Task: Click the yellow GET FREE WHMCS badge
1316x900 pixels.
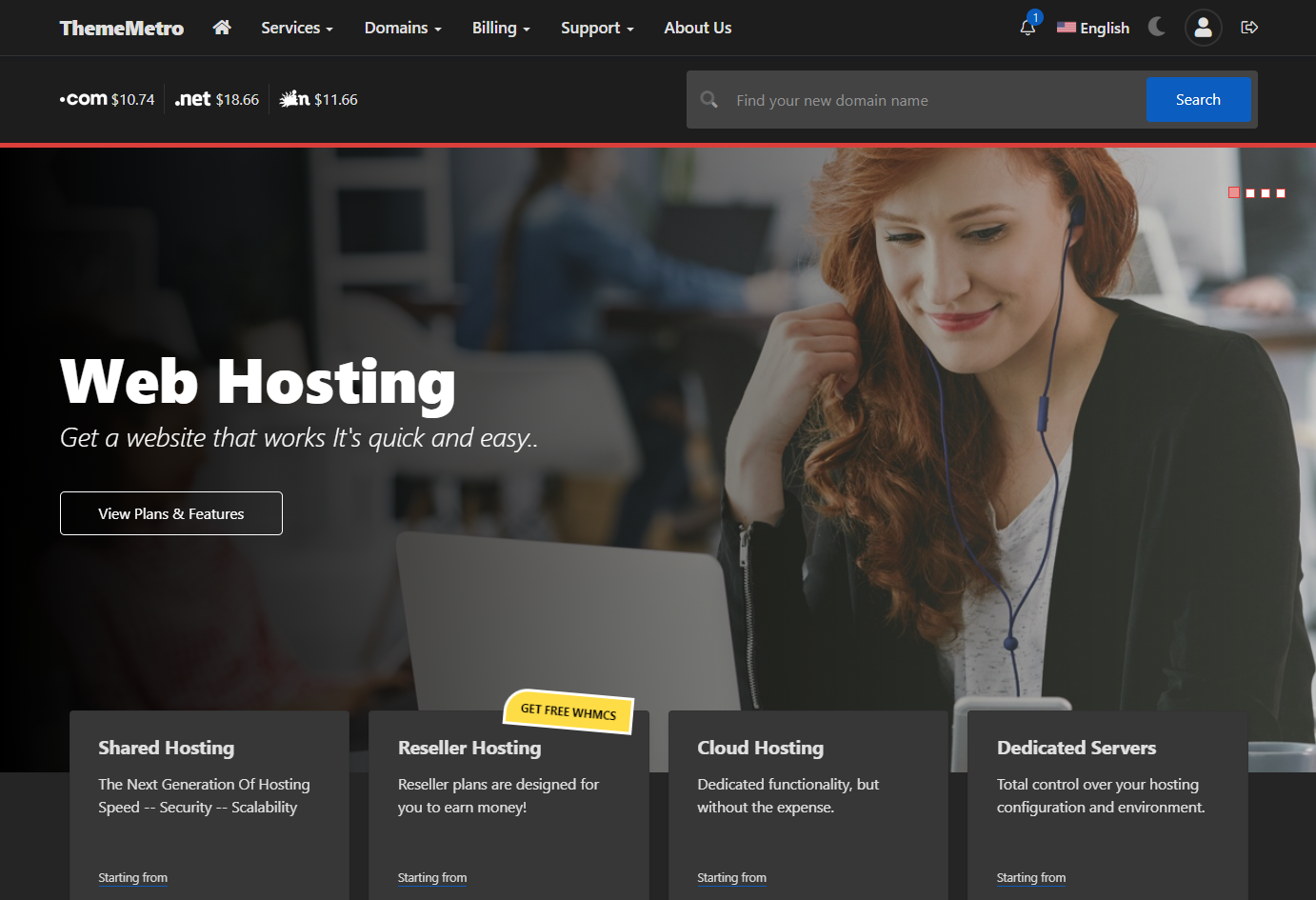Action: 569,712
